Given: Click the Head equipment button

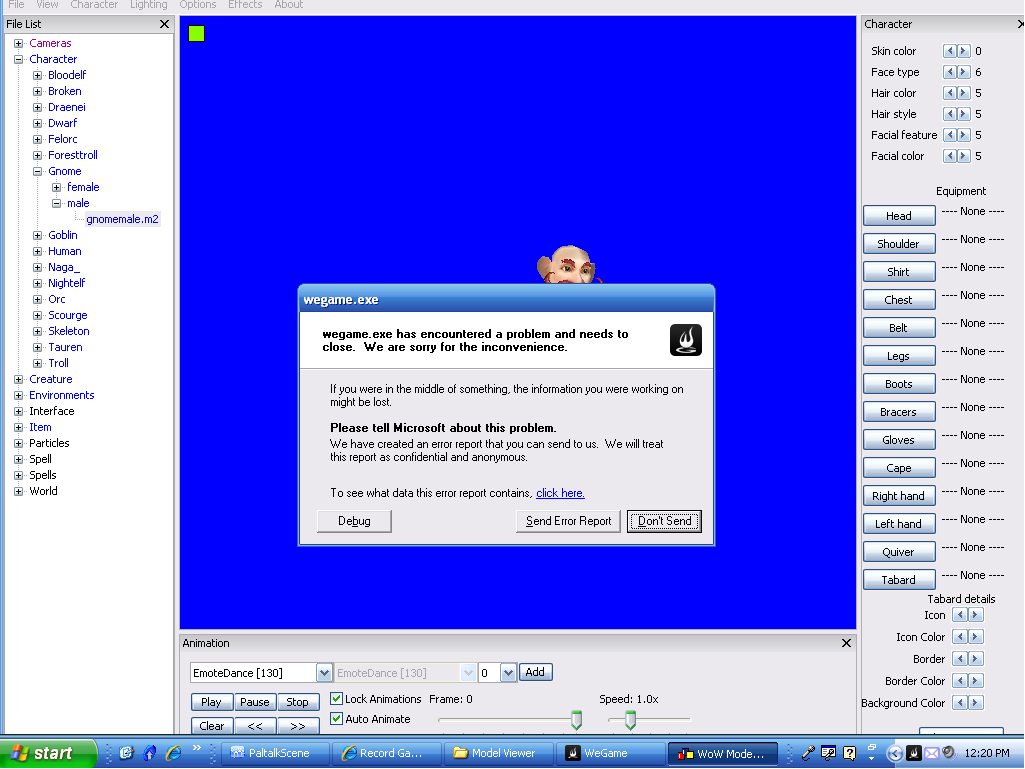Looking at the screenshot, I should (899, 216).
